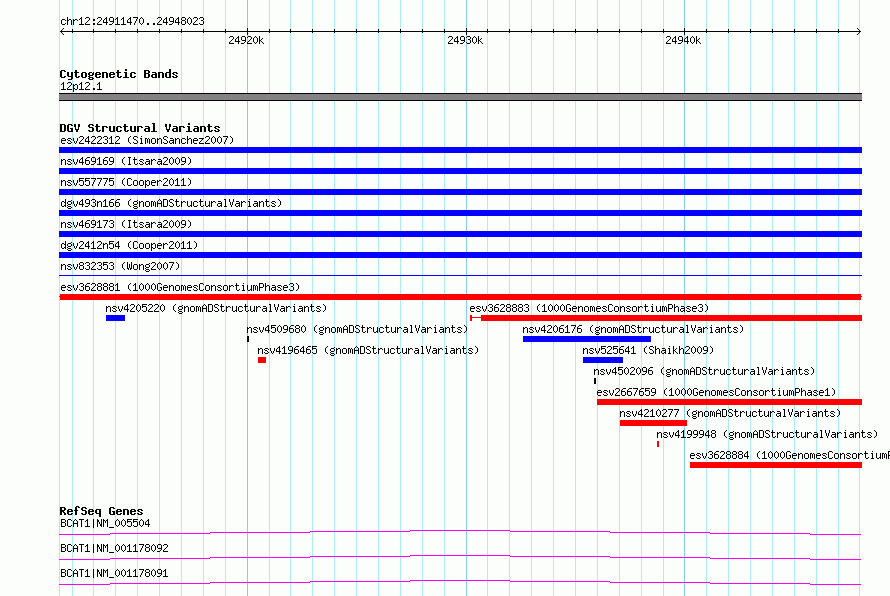Select the gray cytogenetic band bar
This screenshot has width=890, height=596.
[x=460, y=97]
